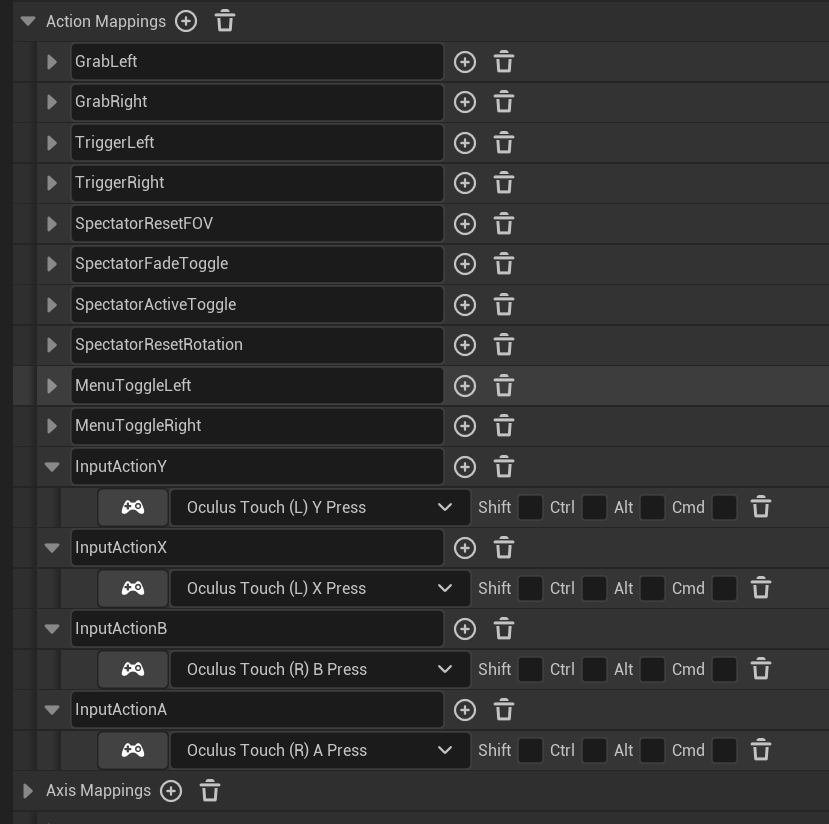Expand the TriggerRight mapping
This screenshot has width=829, height=824.
click(x=52, y=183)
